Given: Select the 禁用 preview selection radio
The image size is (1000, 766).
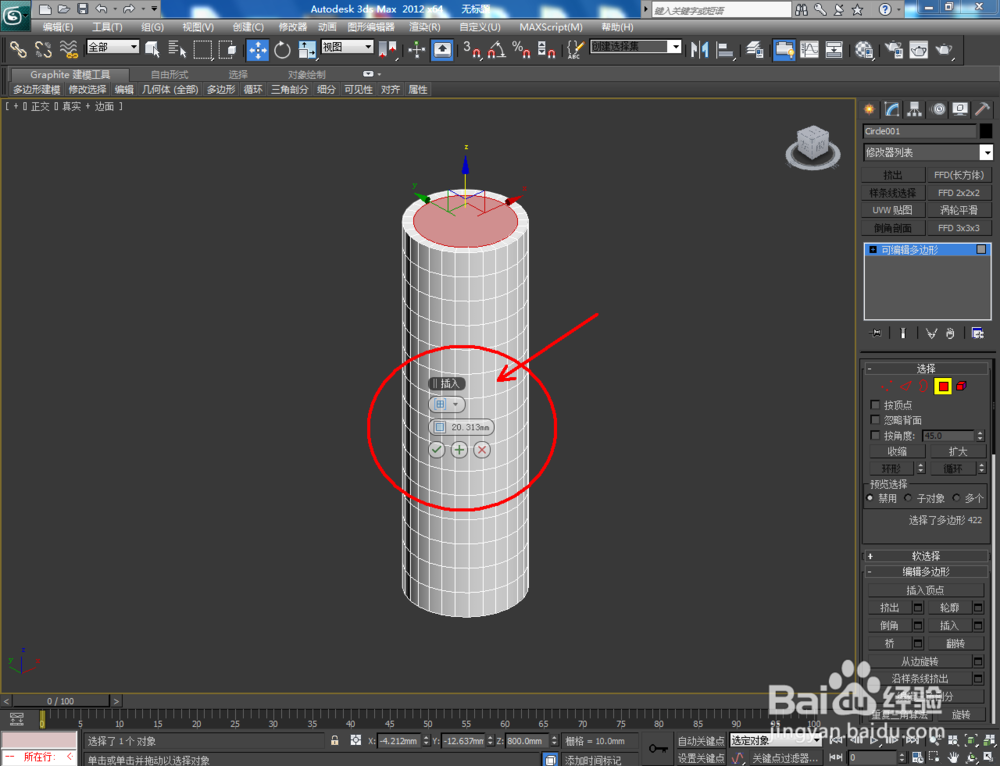Looking at the screenshot, I should [x=871, y=498].
